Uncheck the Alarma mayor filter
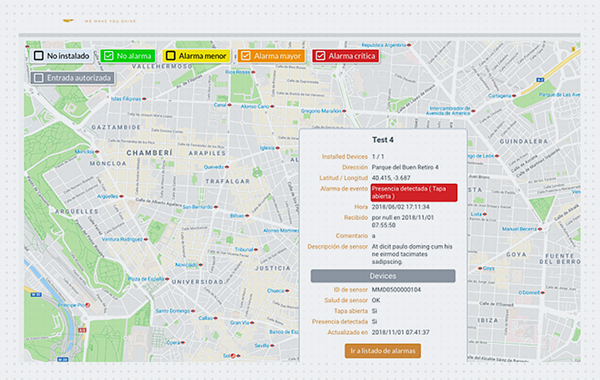Screen dimensions: 600x380 tap(246, 56)
